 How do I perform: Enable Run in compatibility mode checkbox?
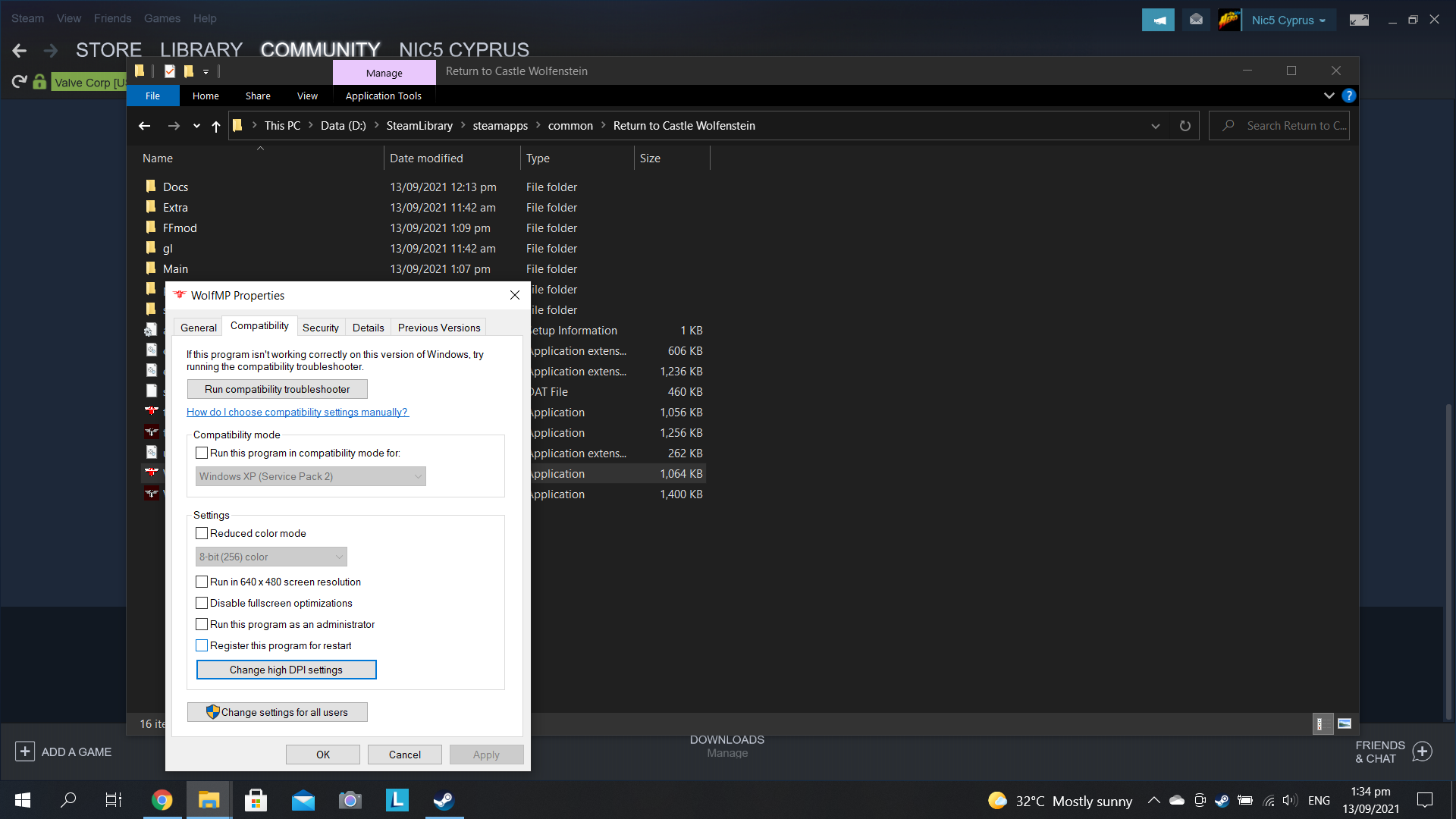click(202, 453)
